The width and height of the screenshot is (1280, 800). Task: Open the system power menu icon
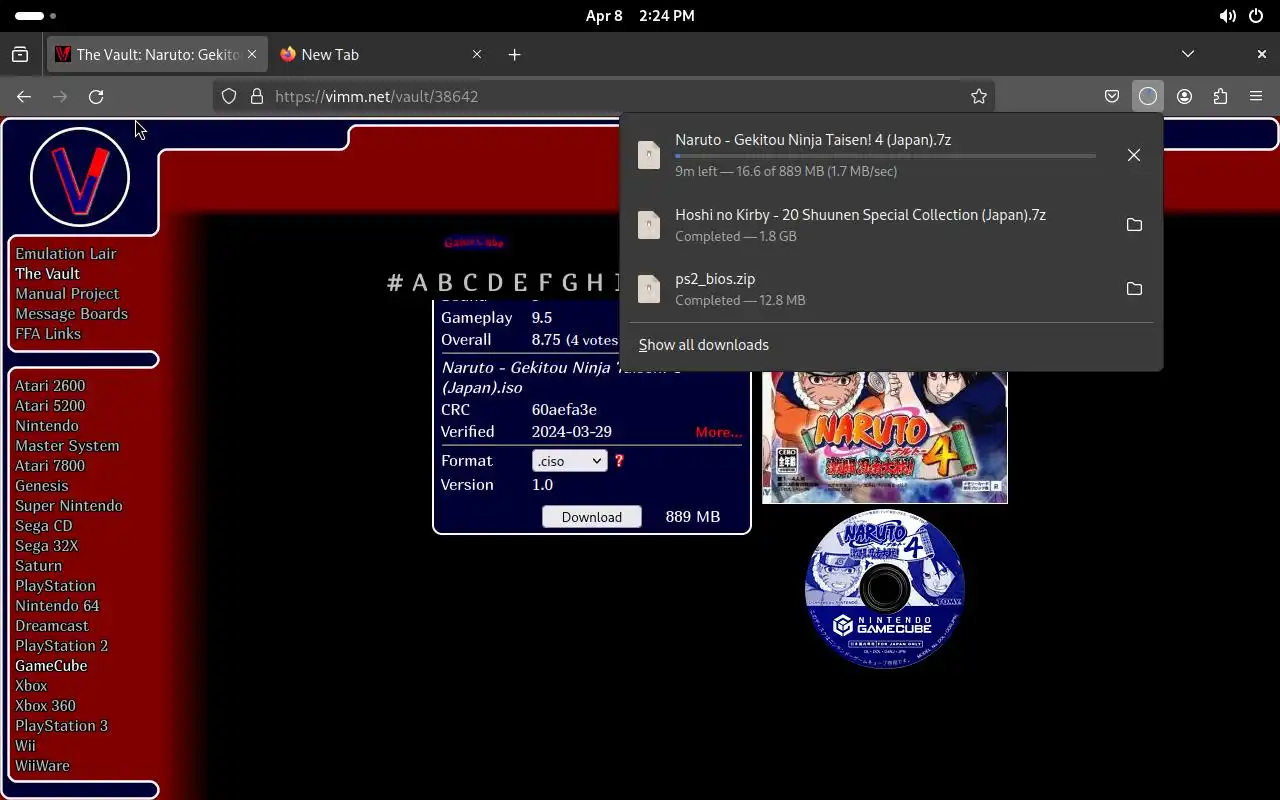(x=1255, y=16)
